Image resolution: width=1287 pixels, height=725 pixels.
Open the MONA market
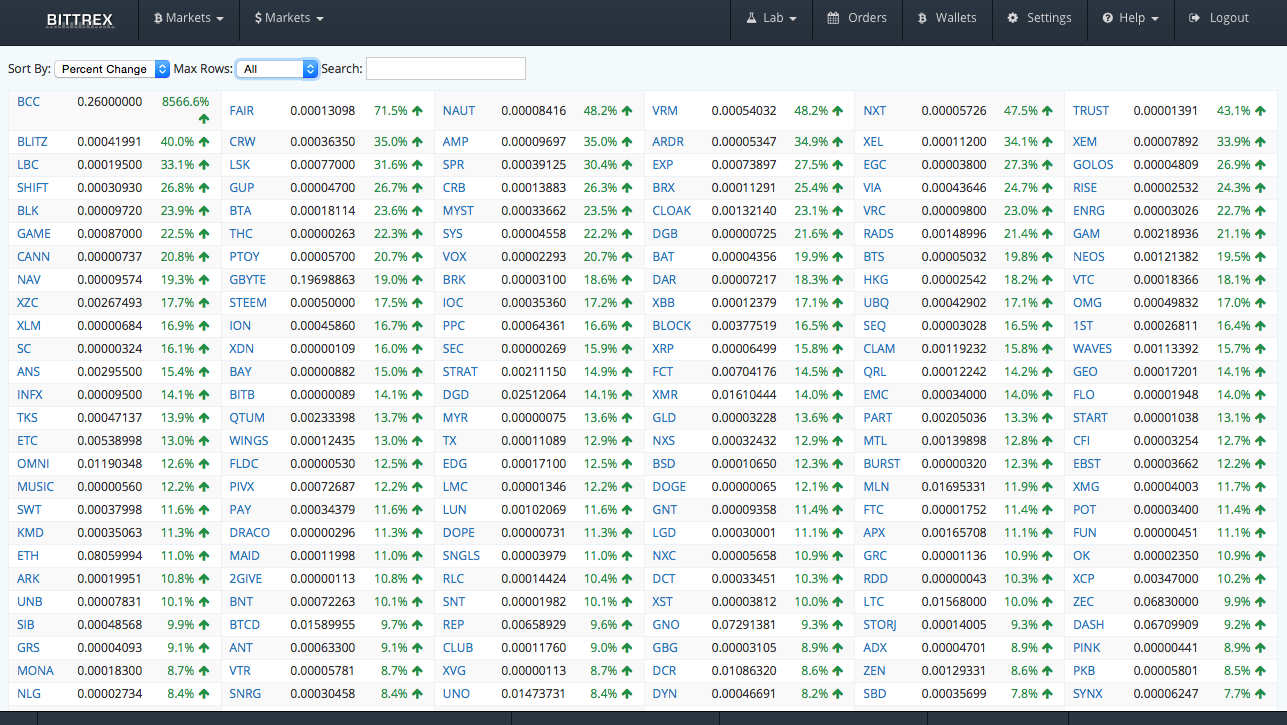click(35, 671)
